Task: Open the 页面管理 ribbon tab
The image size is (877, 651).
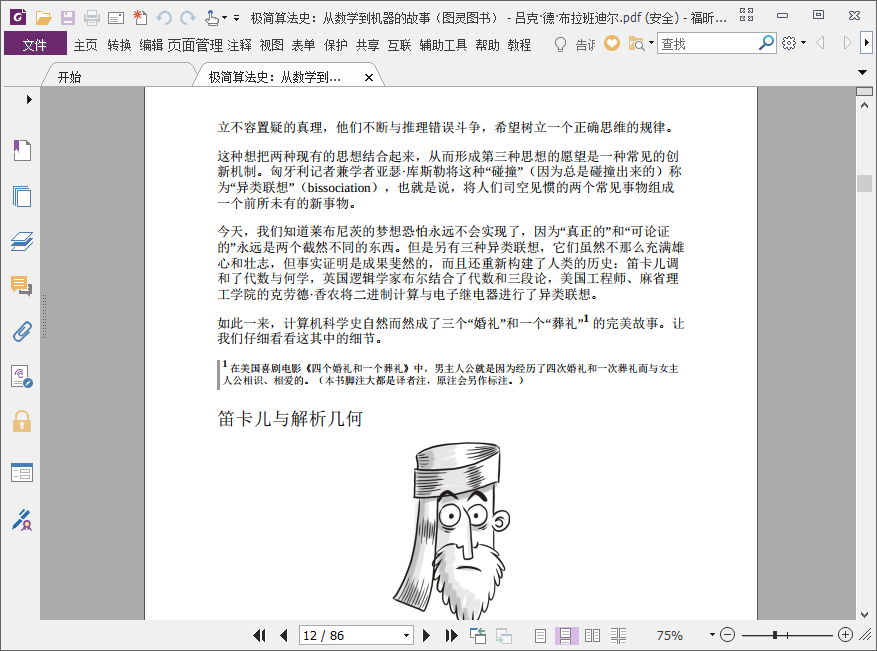Action: pos(195,45)
